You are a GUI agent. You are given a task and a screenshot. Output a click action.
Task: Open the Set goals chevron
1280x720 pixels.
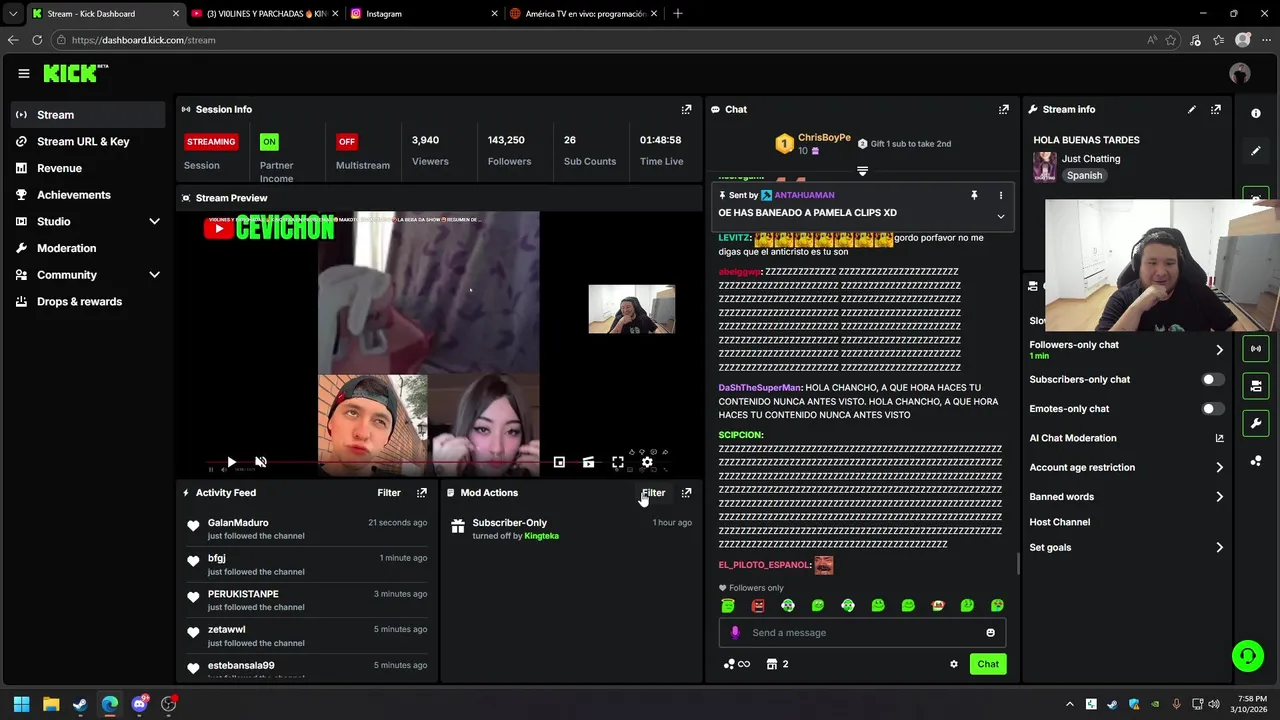point(1219,548)
